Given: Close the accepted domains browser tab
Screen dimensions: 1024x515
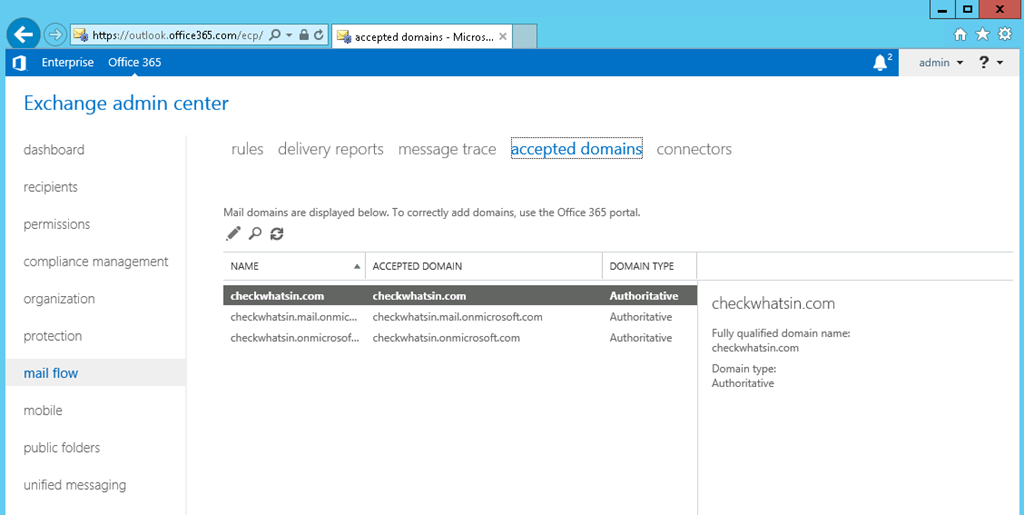Looking at the screenshot, I should [x=502, y=37].
